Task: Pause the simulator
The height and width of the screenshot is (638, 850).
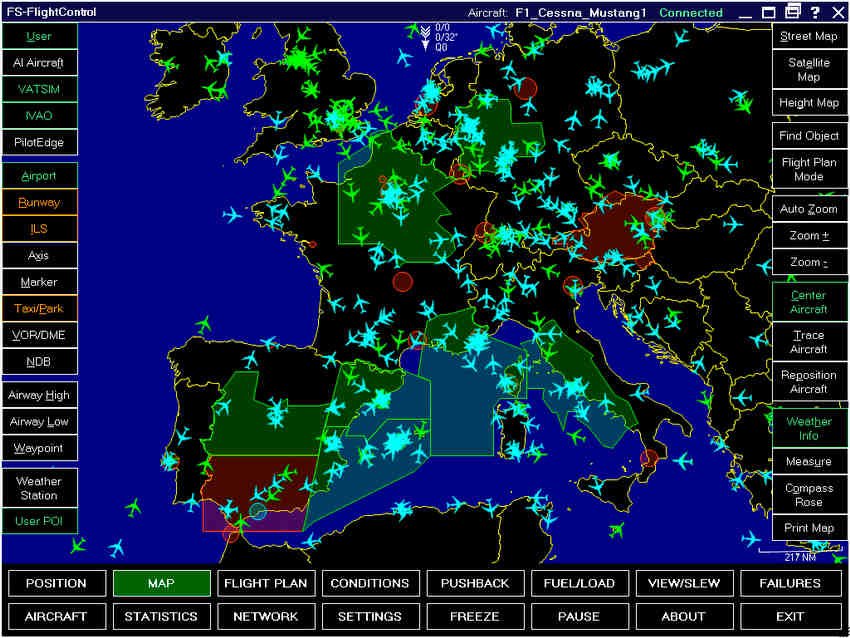Action: point(580,616)
